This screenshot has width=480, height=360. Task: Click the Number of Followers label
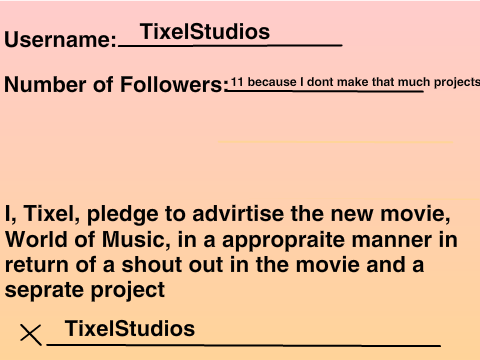coord(116,84)
